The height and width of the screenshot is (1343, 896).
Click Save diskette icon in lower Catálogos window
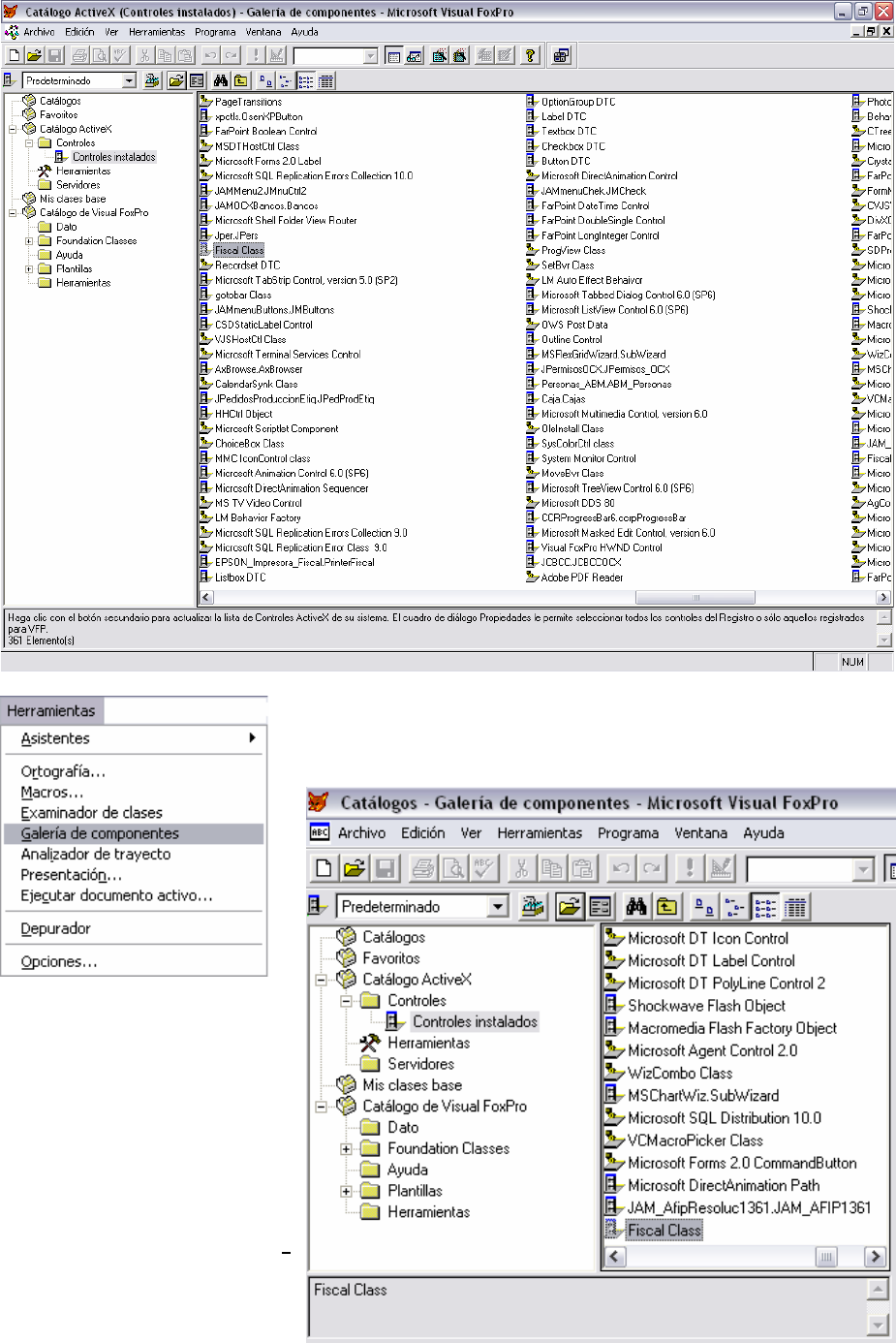[384, 868]
